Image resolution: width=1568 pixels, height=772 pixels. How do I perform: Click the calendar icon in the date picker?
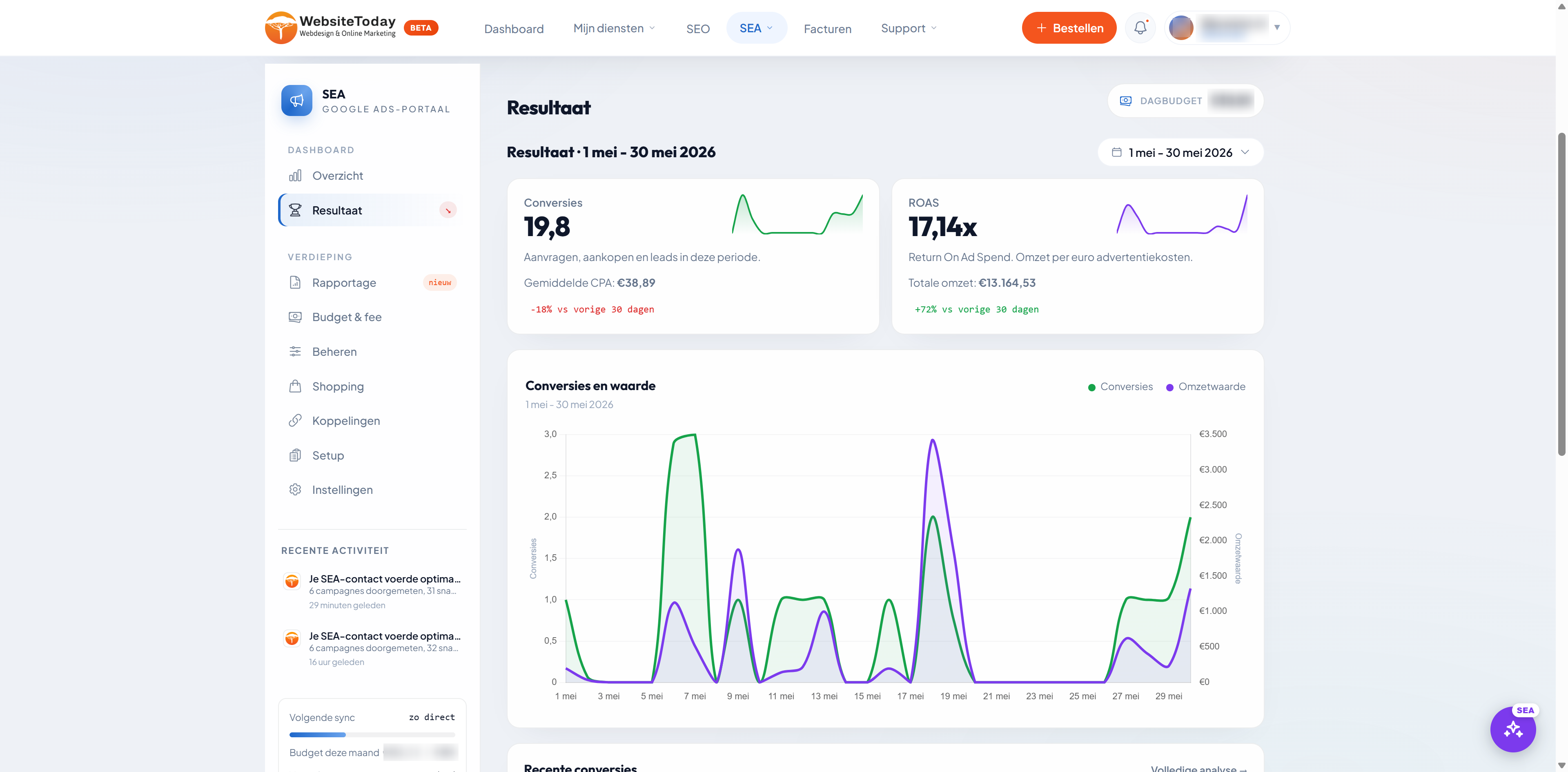point(1116,152)
